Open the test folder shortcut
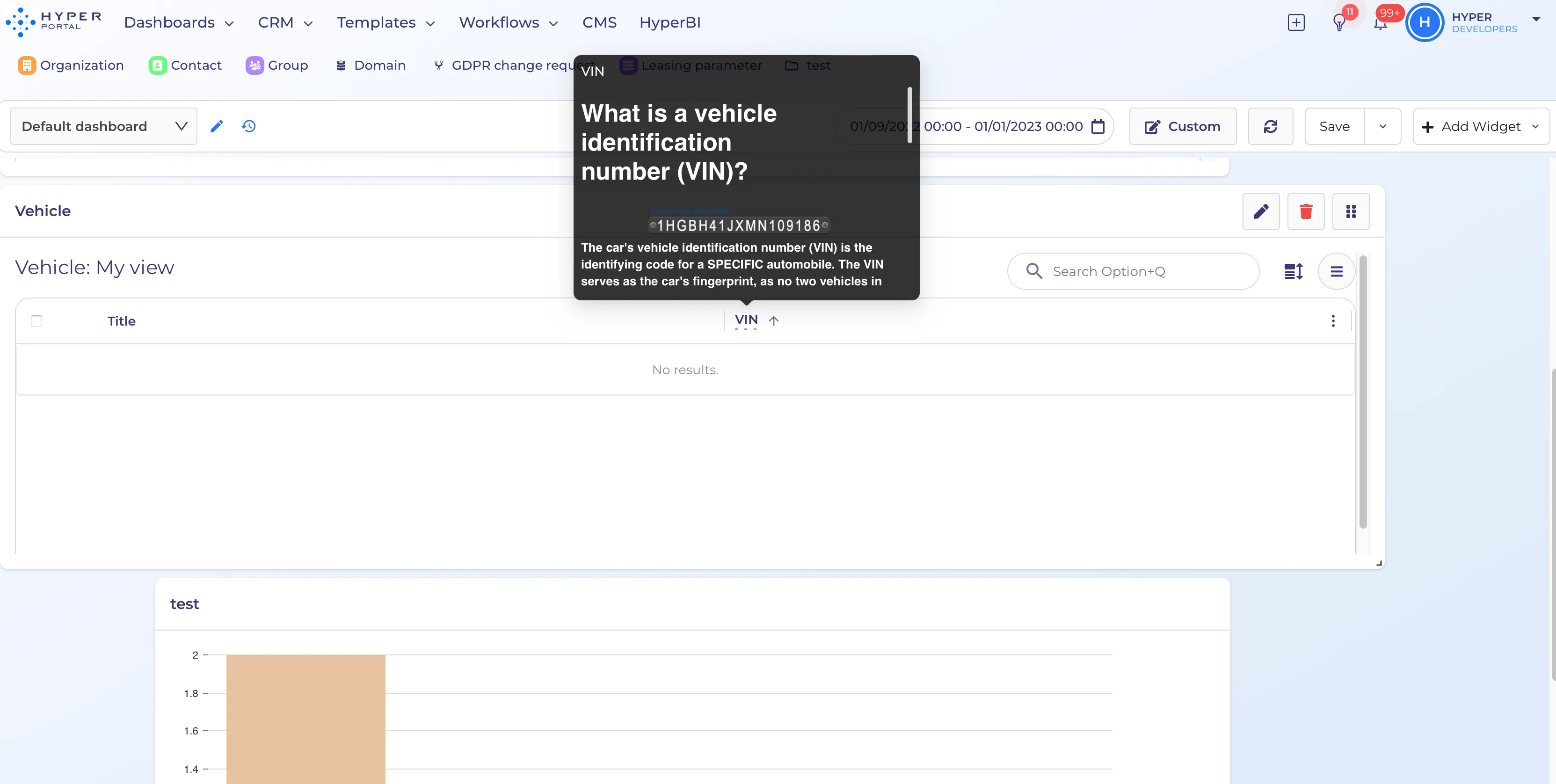Image resolution: width=1556 pixels, height=784 pixels. pos(807,65)
